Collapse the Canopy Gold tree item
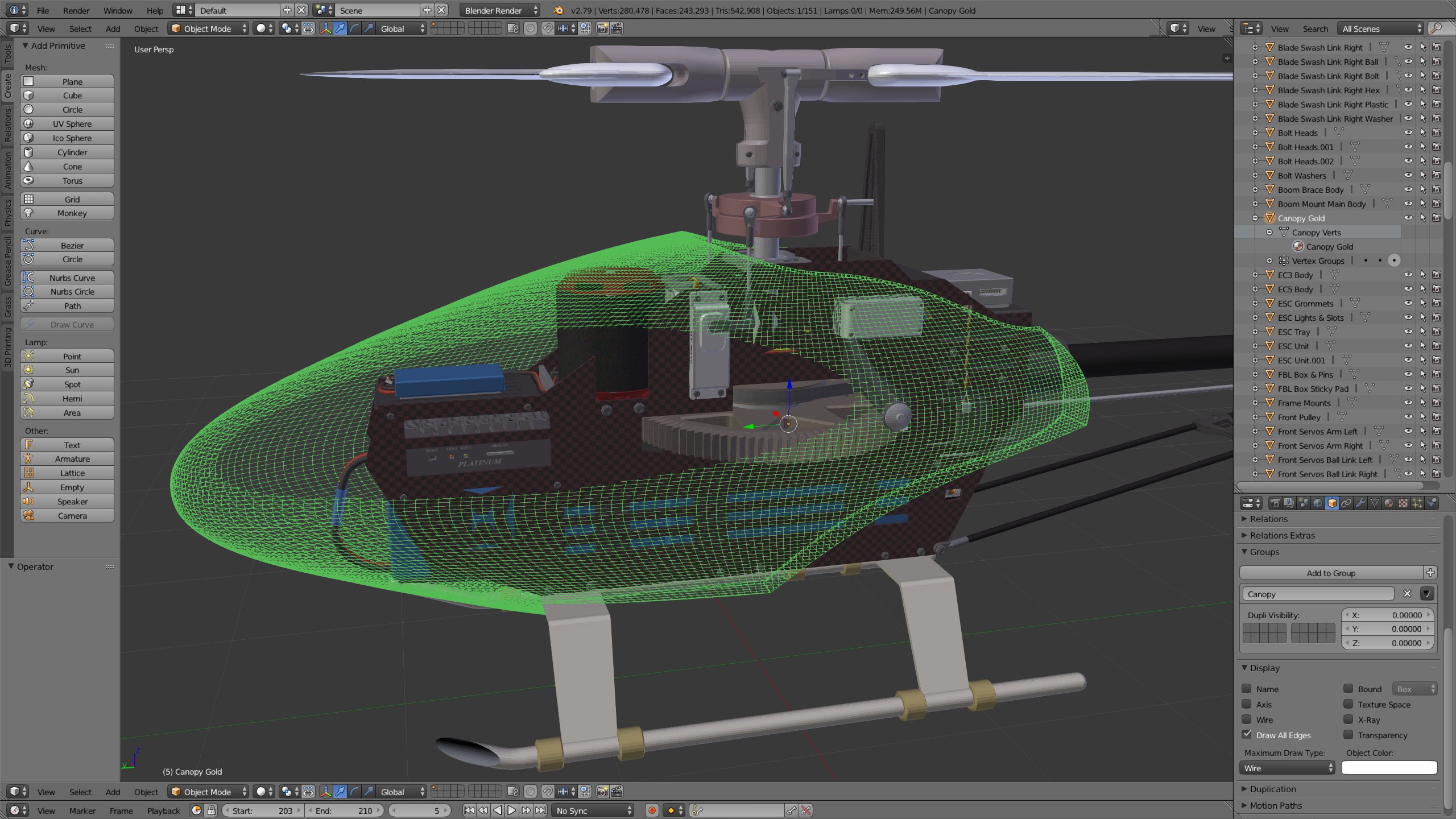This screenshot has width=1456, height=819. tap(1256, 218)
